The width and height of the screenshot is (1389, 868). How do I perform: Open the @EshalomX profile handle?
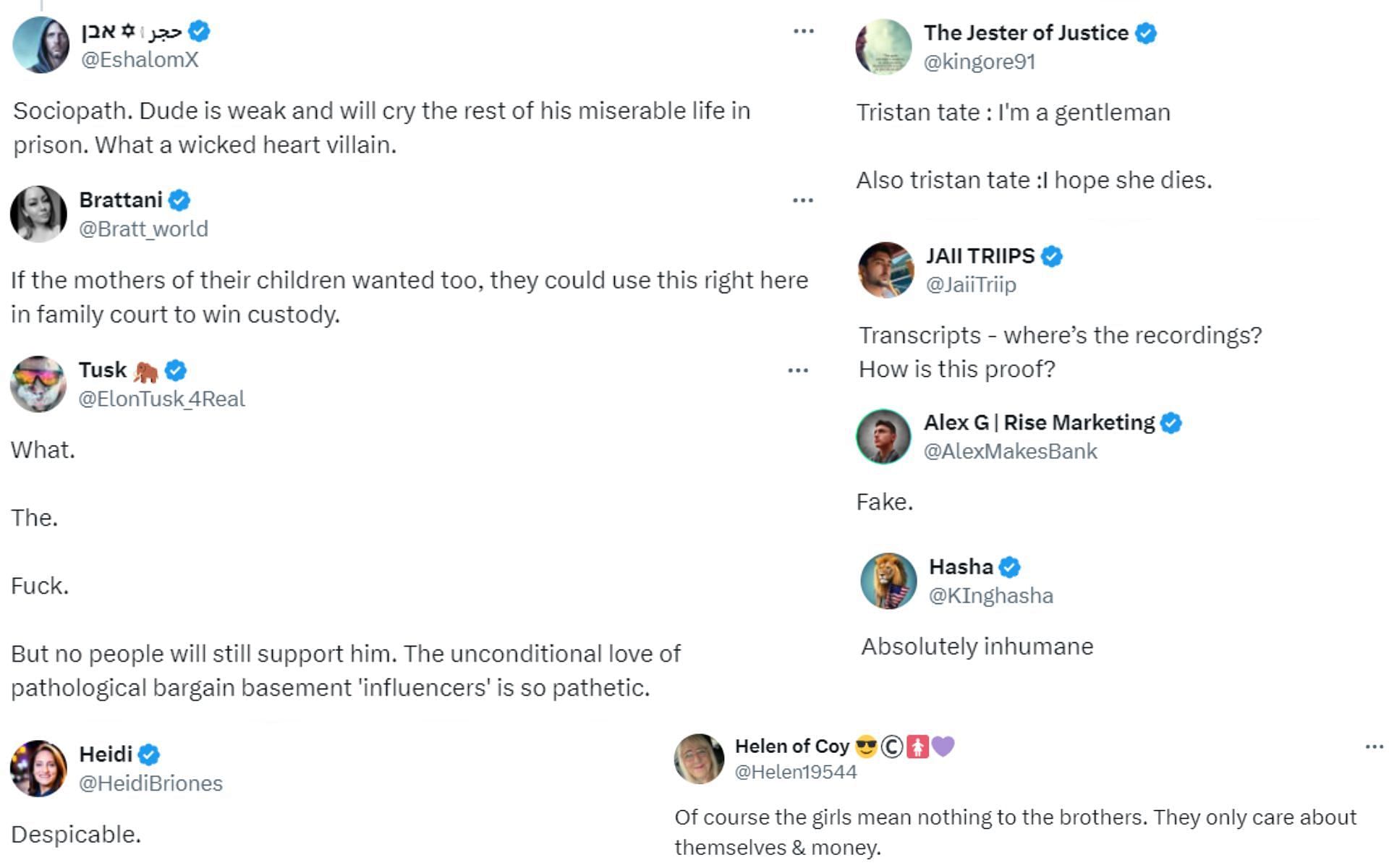pos(140,60)
